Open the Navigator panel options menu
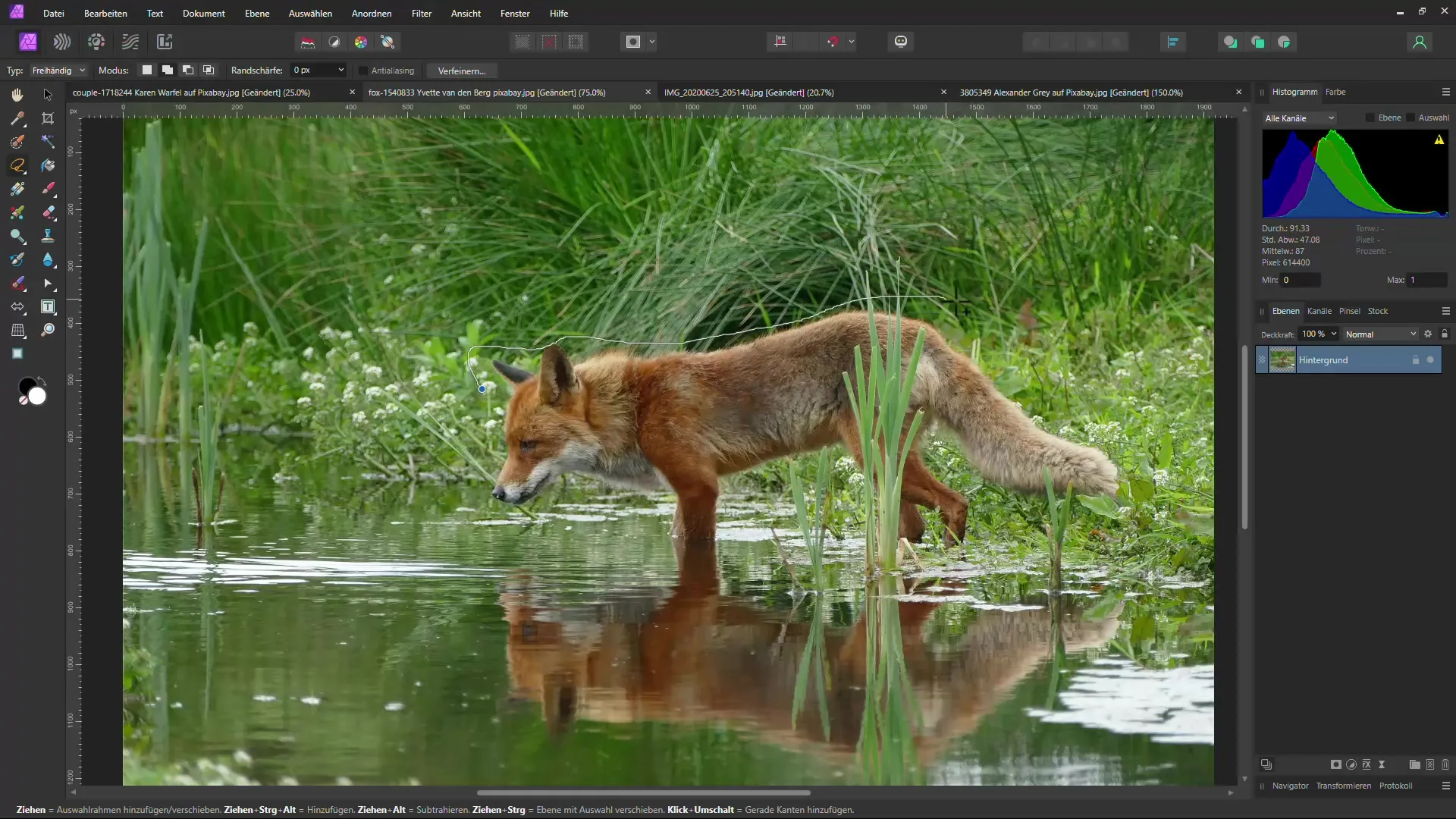Viewport: 1456px width, 819px height. click(1445, 786)
